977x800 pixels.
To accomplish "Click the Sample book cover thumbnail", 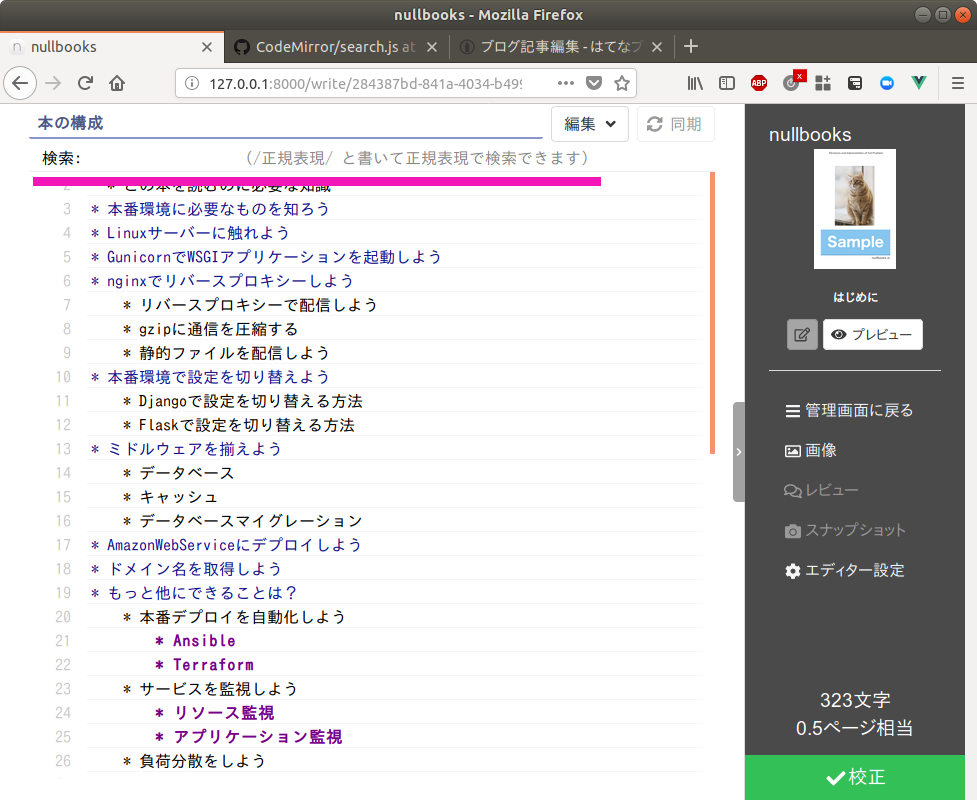I will click(855, 209).
